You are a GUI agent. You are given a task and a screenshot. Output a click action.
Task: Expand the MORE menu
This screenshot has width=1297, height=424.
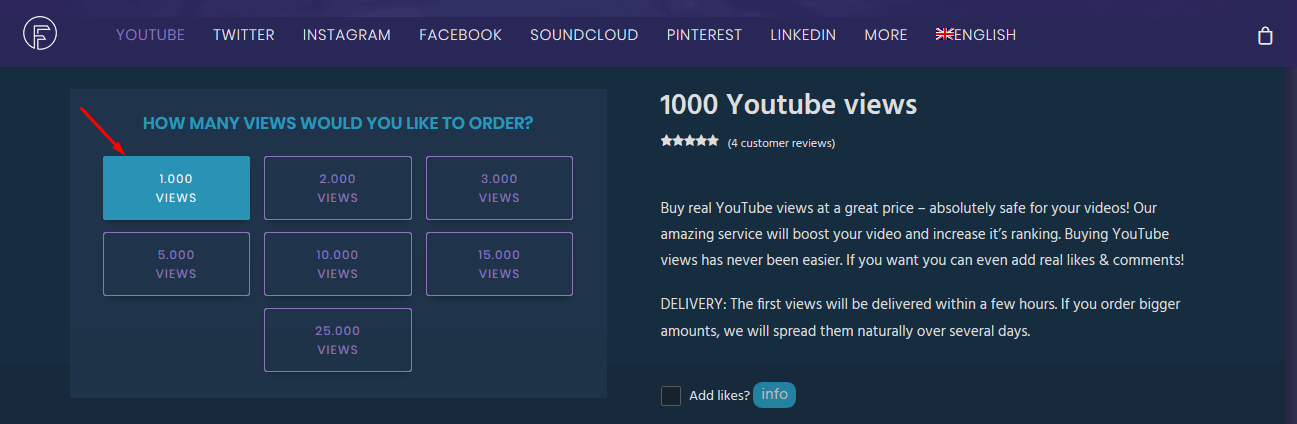(x=886, y=35)
